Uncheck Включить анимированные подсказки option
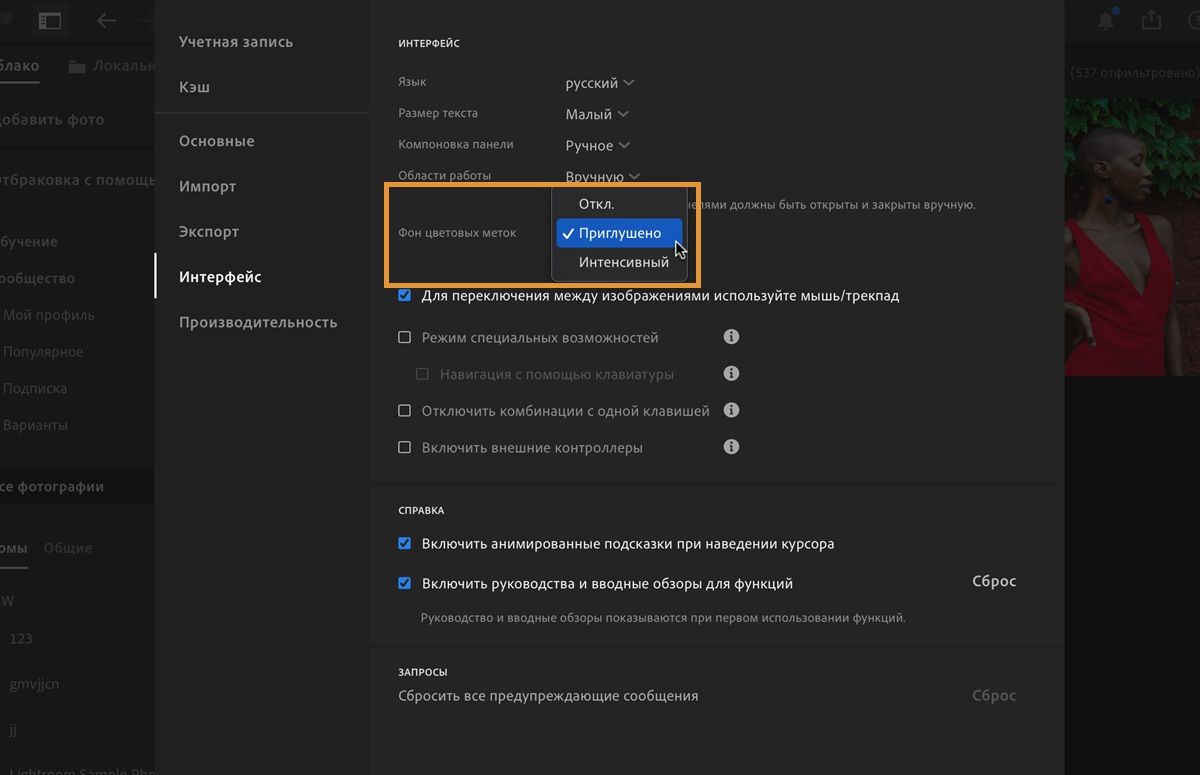 click(x=404, y=543)
